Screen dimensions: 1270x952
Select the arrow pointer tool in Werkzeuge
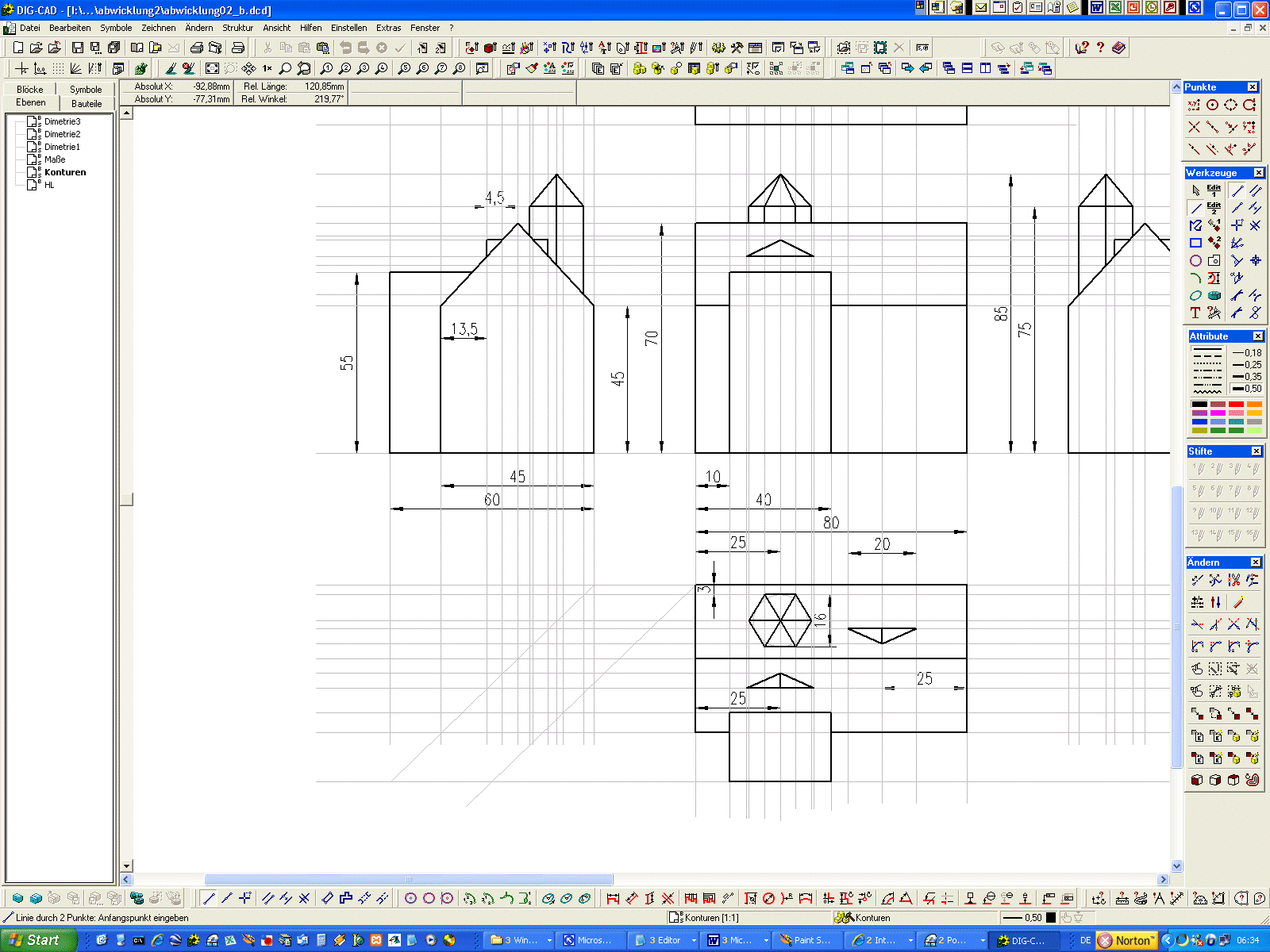point(1195,190)
